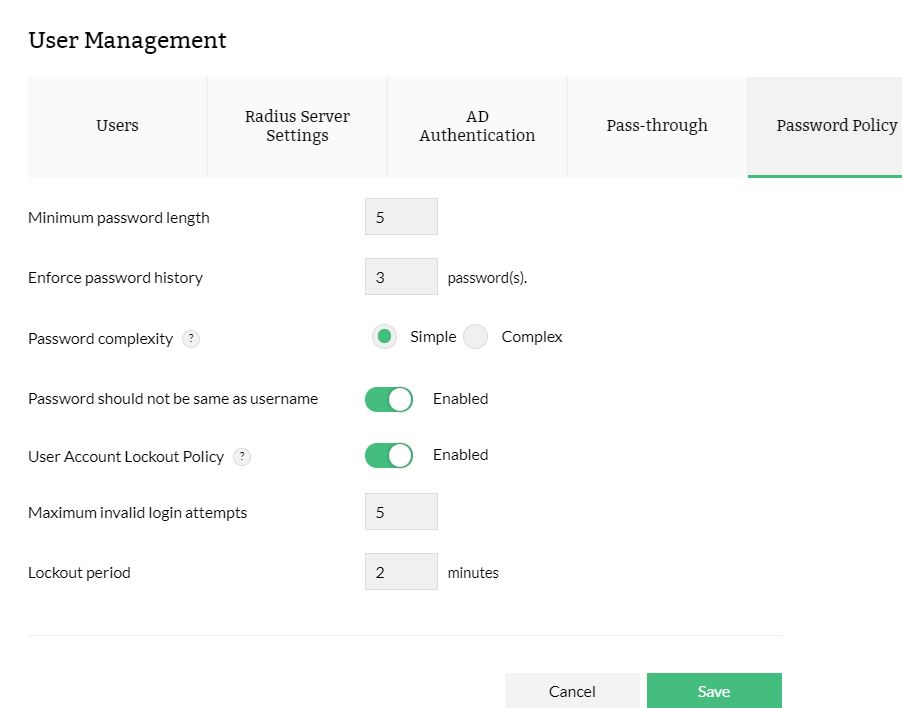Click the Password complexity help icon
Image resolution: width=902 pixels, height=708 pixels.
point(191,339)
